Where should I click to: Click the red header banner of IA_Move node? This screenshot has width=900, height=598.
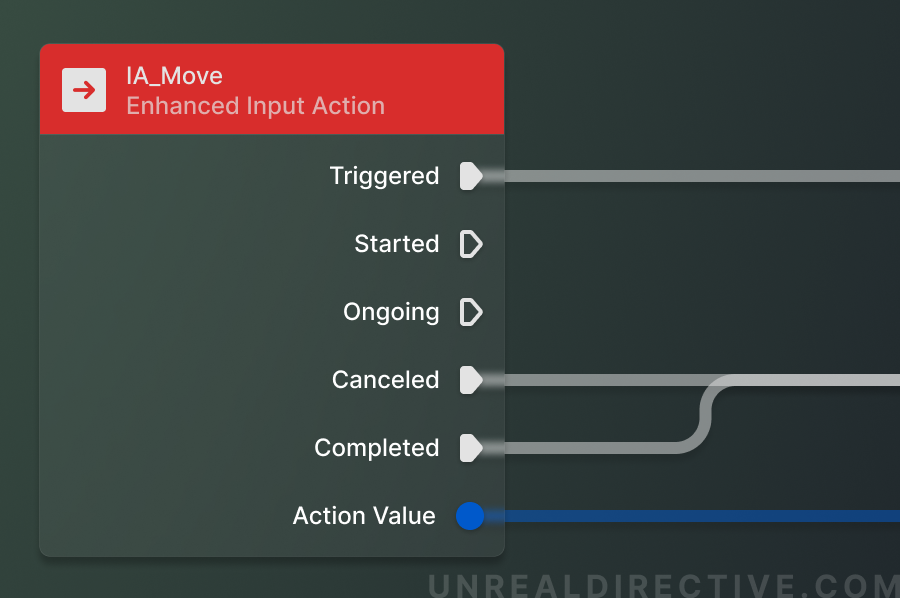272,88
